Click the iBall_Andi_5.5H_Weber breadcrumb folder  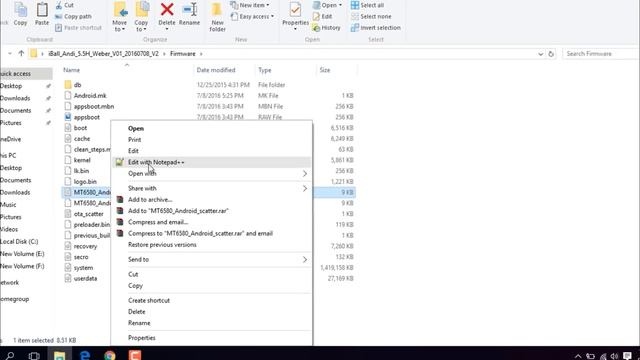pyautogui.click(x=103, y=54)
